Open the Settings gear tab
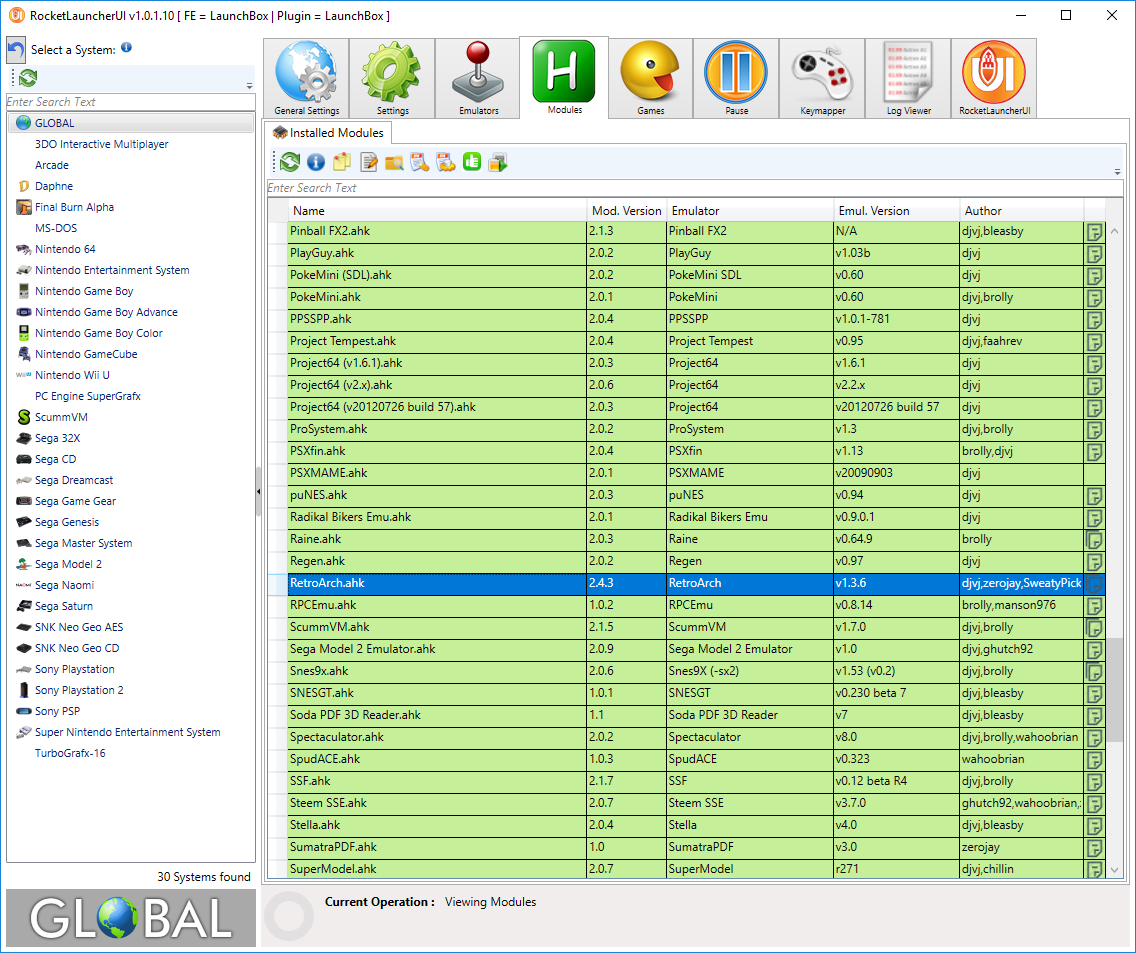The image size is (1136, 953). [x=392, y=78]
